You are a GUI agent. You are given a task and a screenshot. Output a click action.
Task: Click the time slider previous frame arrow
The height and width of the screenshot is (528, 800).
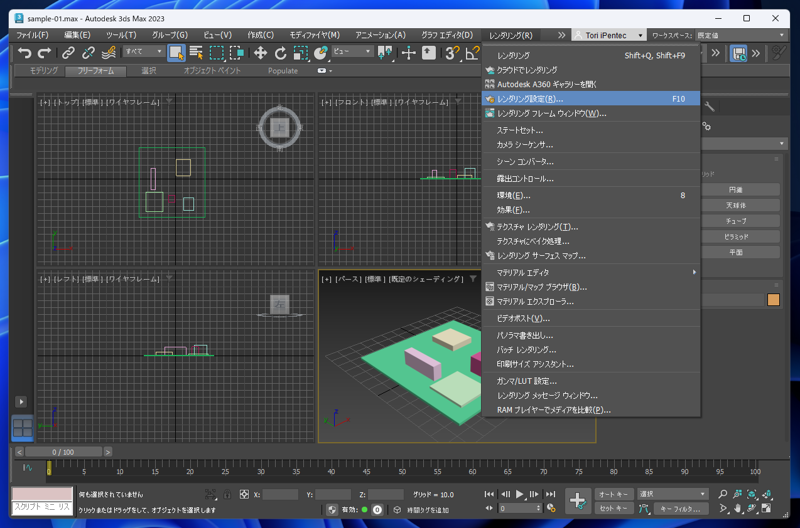coord(19,452)
